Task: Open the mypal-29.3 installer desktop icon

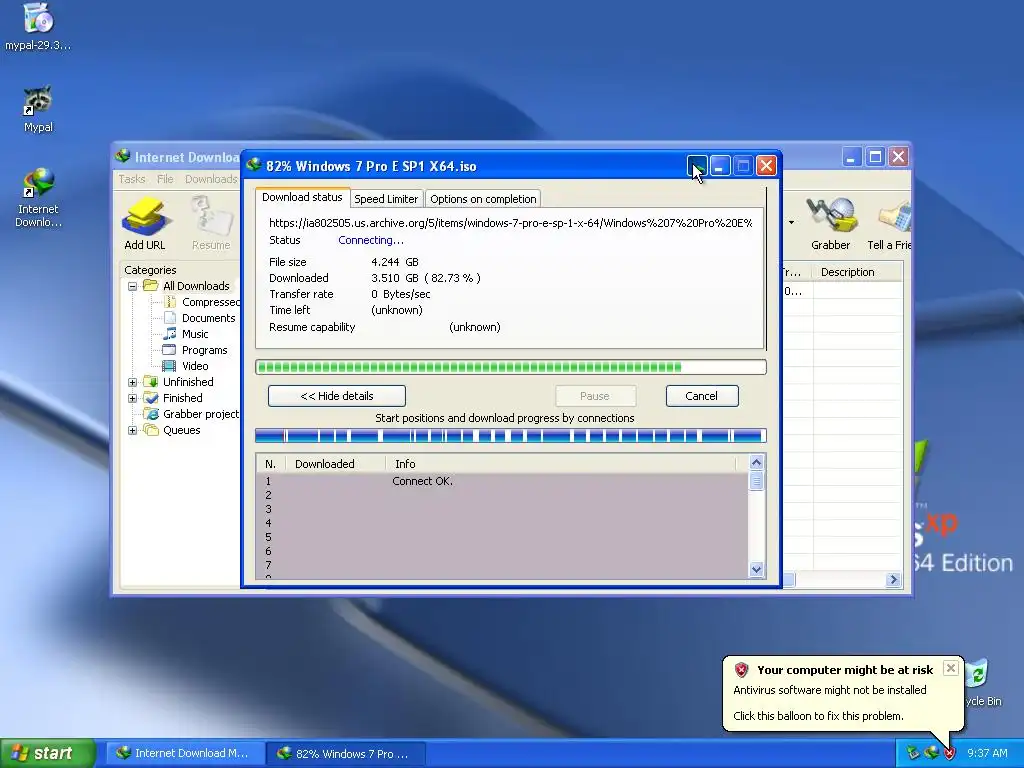Action: pos(38,26)
